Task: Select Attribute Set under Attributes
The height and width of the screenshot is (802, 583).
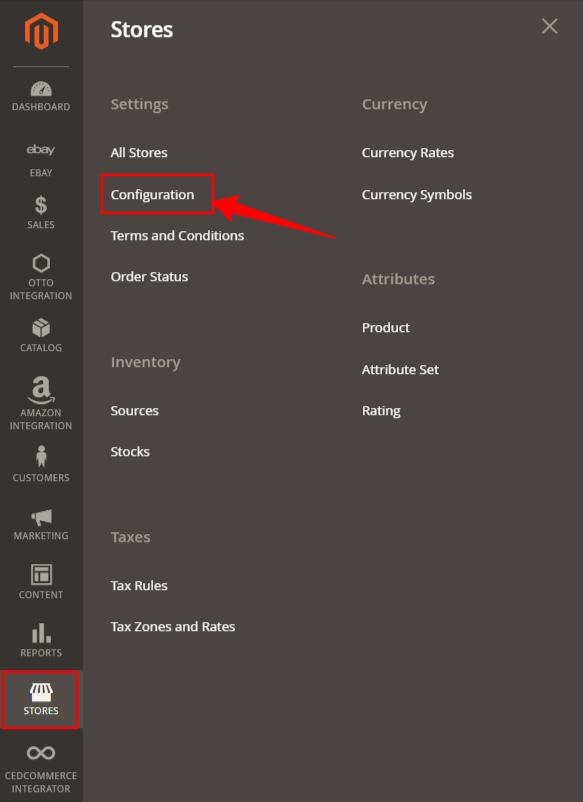Action: click(x=400, y=369)
